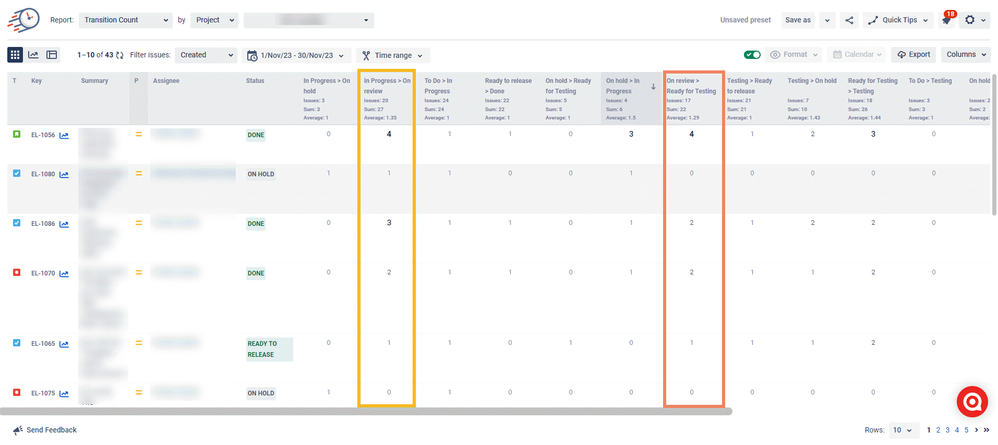The width and height of the screenshot is (998, 445).
Task: Expand the Project grouping dropdown
Action: click(214, 19)
